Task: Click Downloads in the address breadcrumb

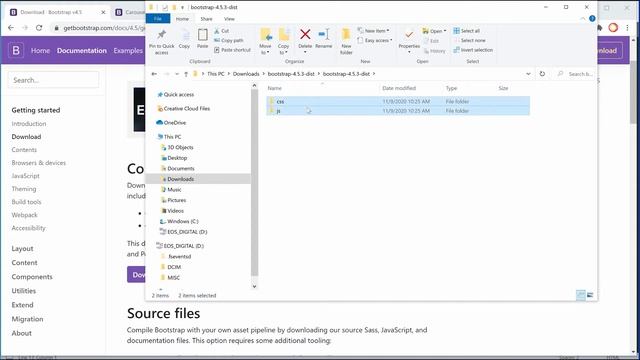Action: (246, 74)
